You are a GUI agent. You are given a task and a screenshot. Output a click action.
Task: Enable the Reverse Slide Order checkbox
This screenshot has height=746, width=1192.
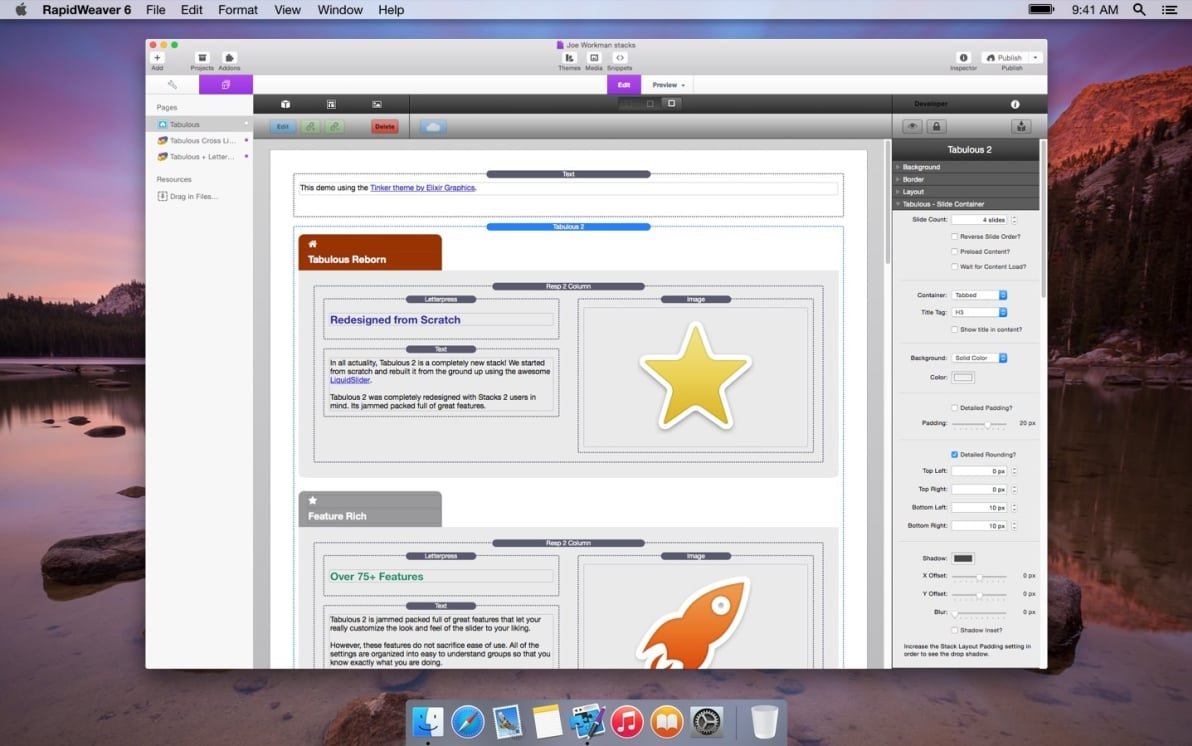coord(954,237)
